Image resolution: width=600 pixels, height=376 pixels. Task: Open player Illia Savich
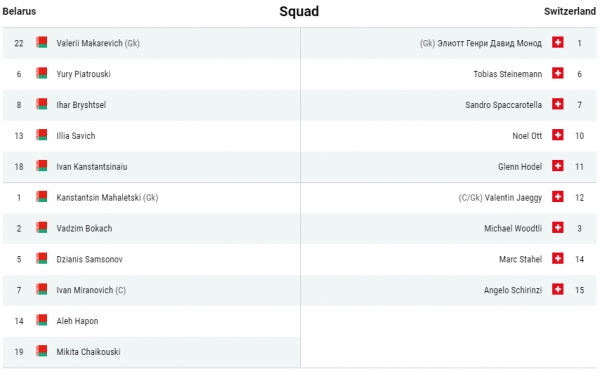coord(76,136)
